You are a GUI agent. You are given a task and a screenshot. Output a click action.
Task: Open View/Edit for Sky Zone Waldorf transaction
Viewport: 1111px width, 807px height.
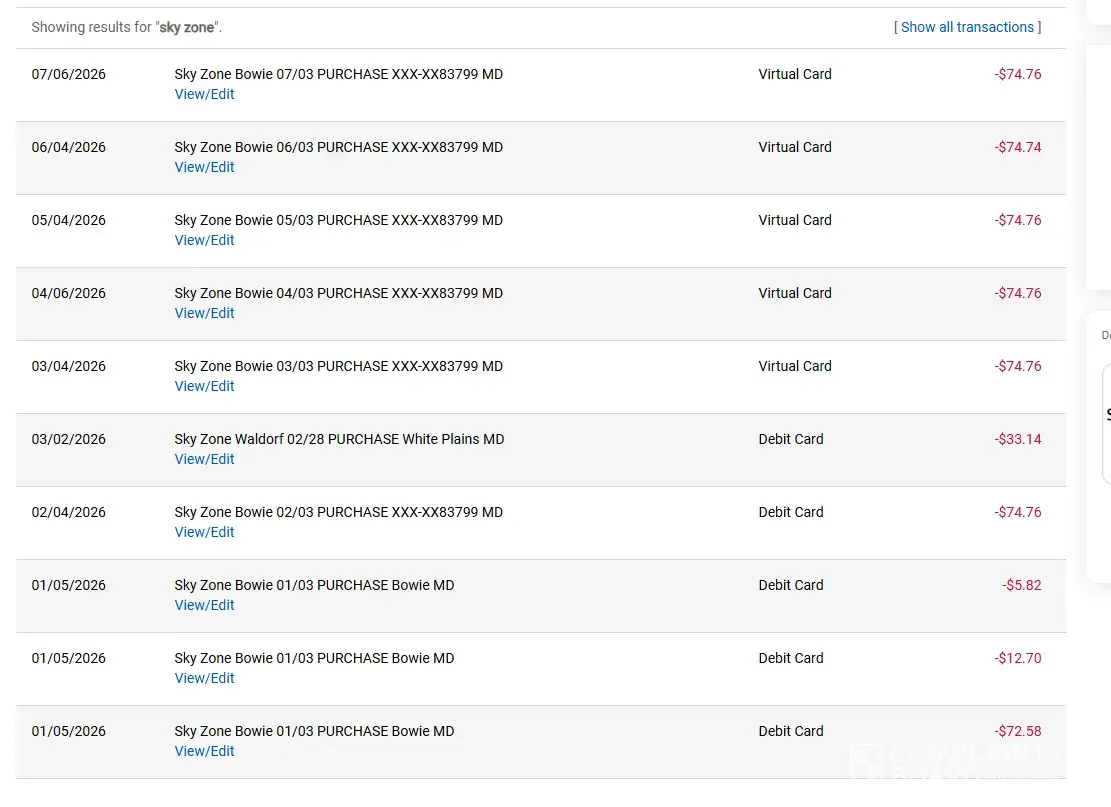pos(204,459)
